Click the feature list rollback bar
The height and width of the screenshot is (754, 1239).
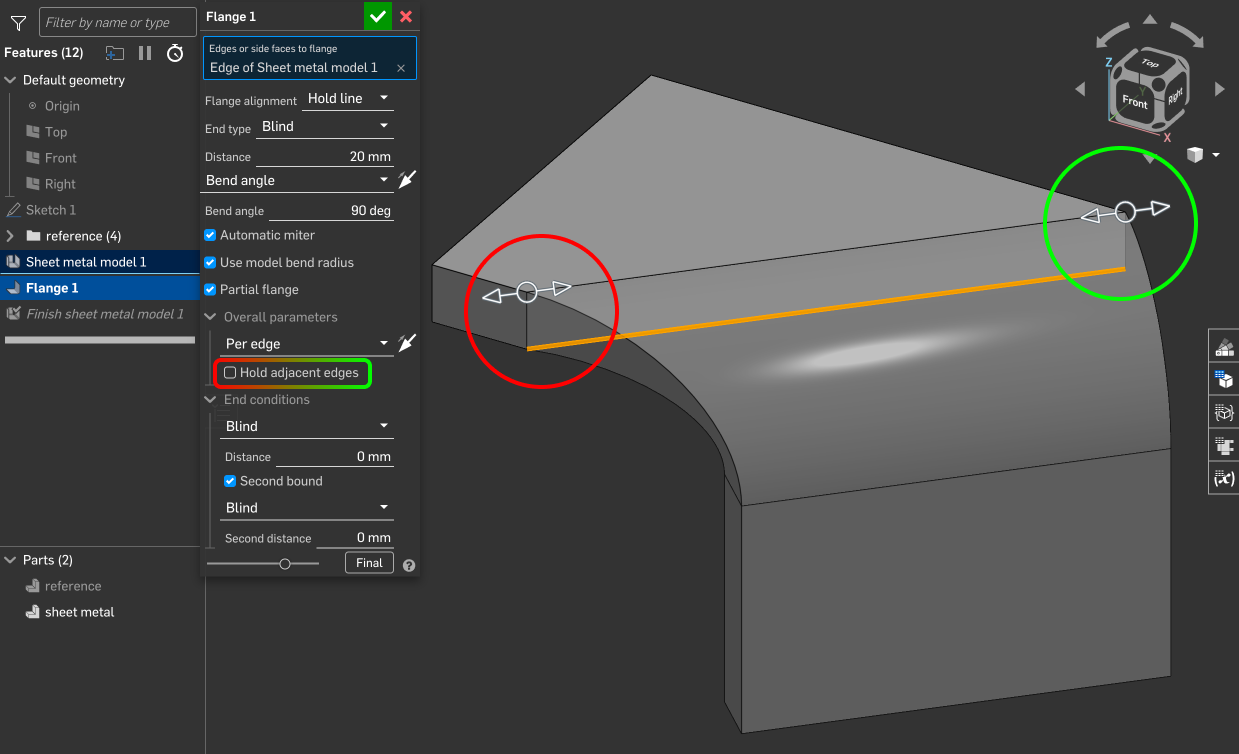click(x=99, y=340)
